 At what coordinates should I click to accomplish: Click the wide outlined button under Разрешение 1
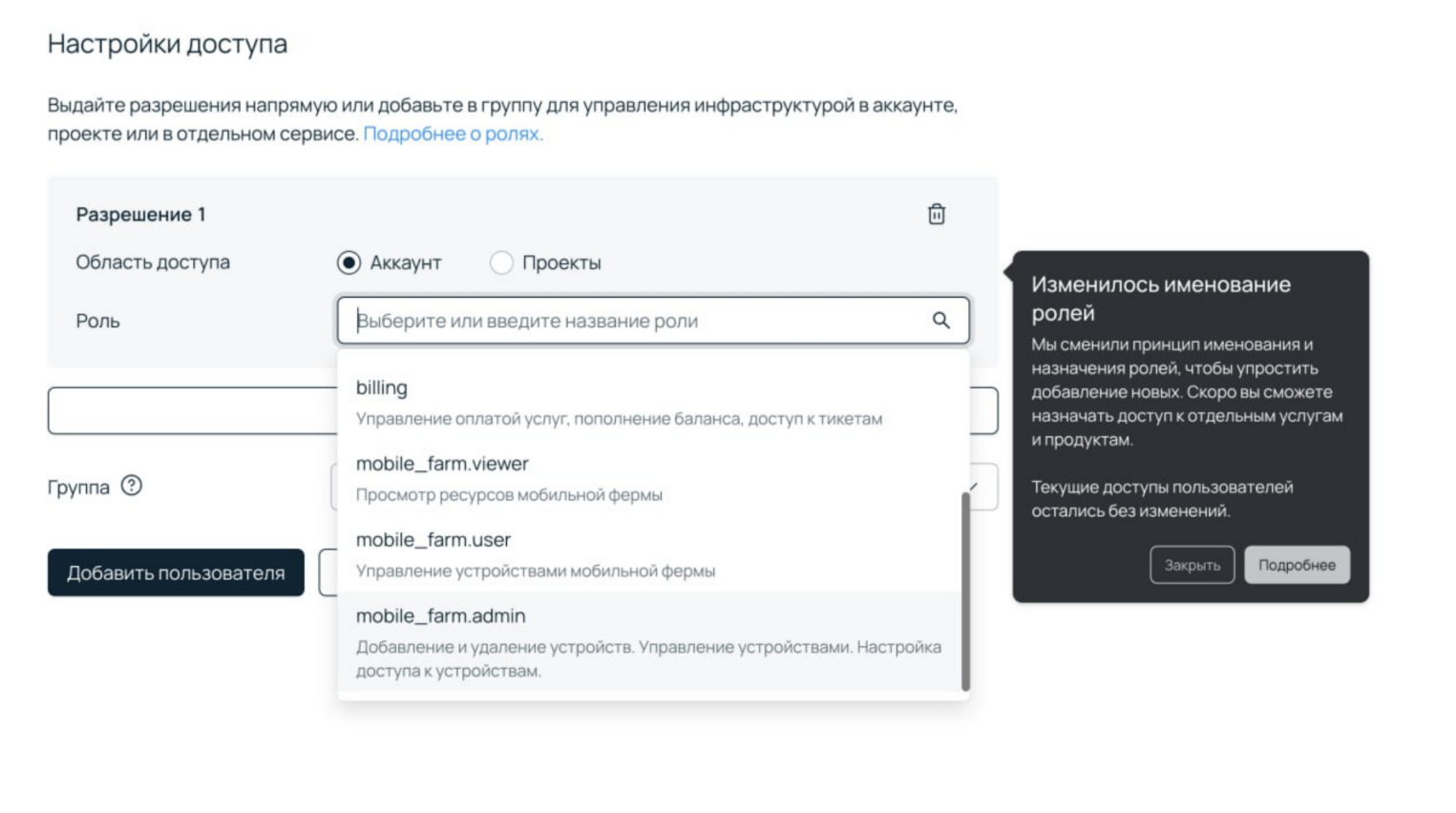click(191, 411)
